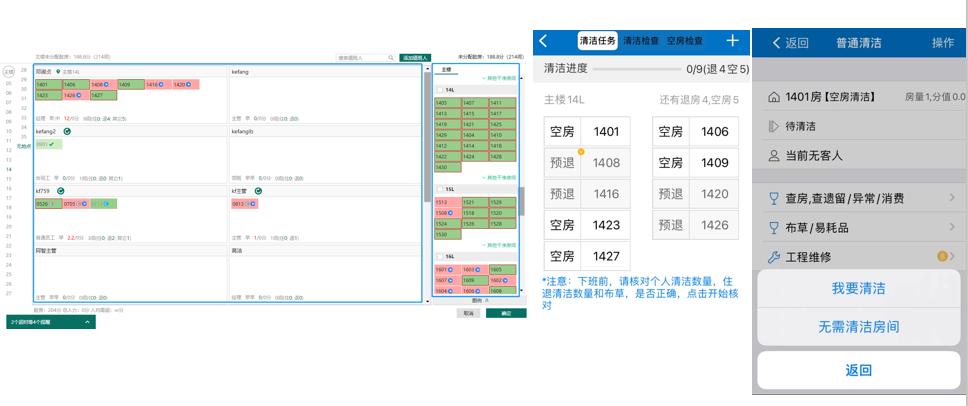Click the search icon in the search box
Image resolution: width=968 pixels, height=406 pixels.
point(392,59)
